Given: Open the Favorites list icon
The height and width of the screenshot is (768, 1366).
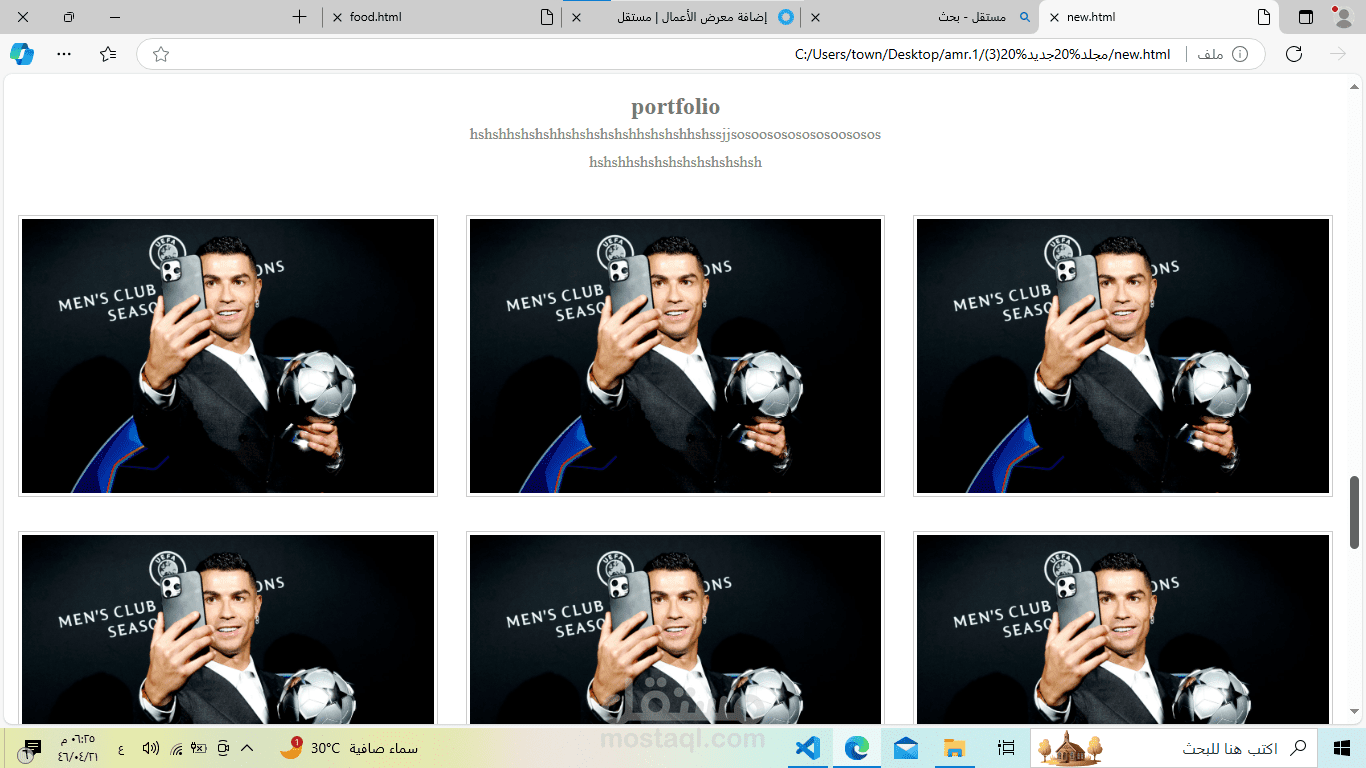Looking at the screenshot, I should (x=108, y=54).
